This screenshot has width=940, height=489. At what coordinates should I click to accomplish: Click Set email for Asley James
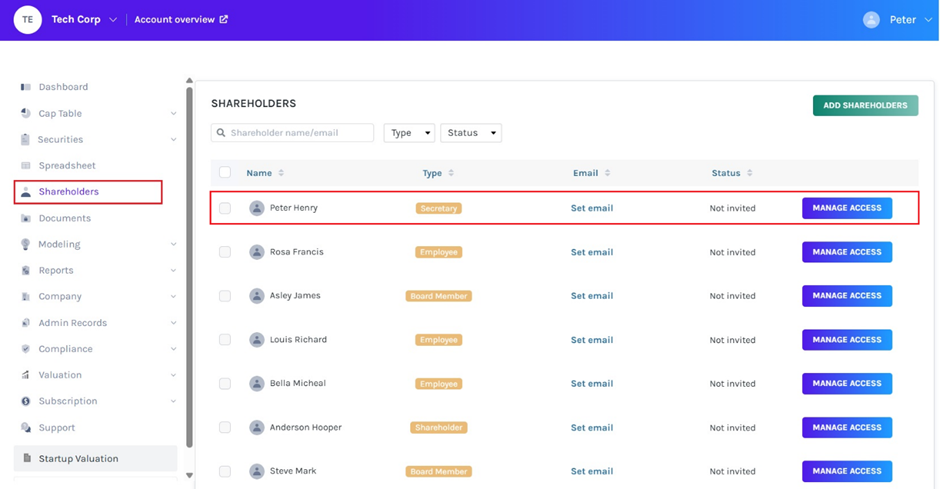tap(591, 296)
